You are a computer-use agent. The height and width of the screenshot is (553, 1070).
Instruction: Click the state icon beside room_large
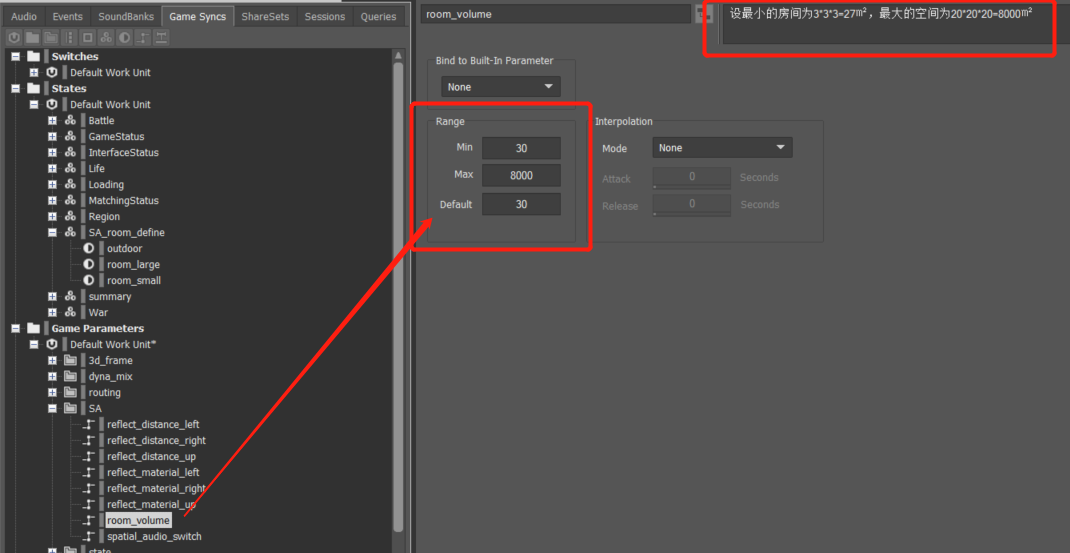point(89,265)
